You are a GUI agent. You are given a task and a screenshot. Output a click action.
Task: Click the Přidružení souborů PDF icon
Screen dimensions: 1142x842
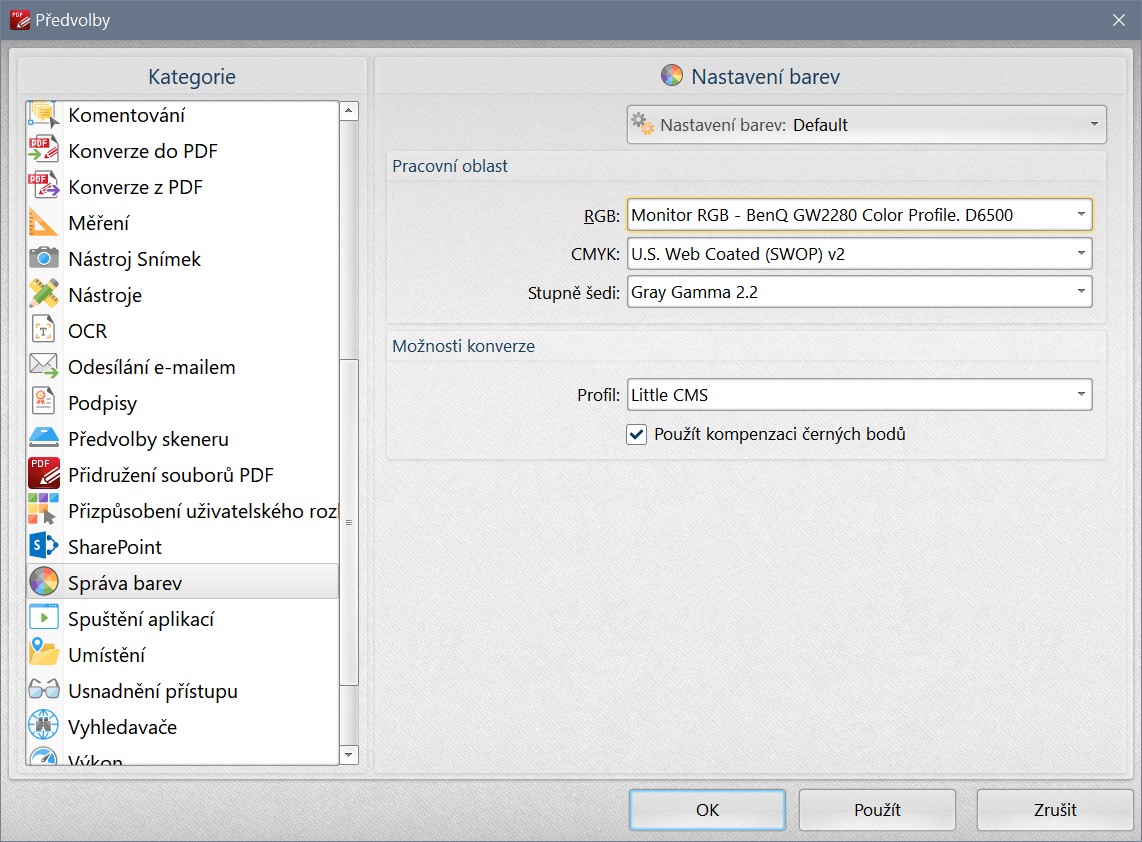pos(44,474)
